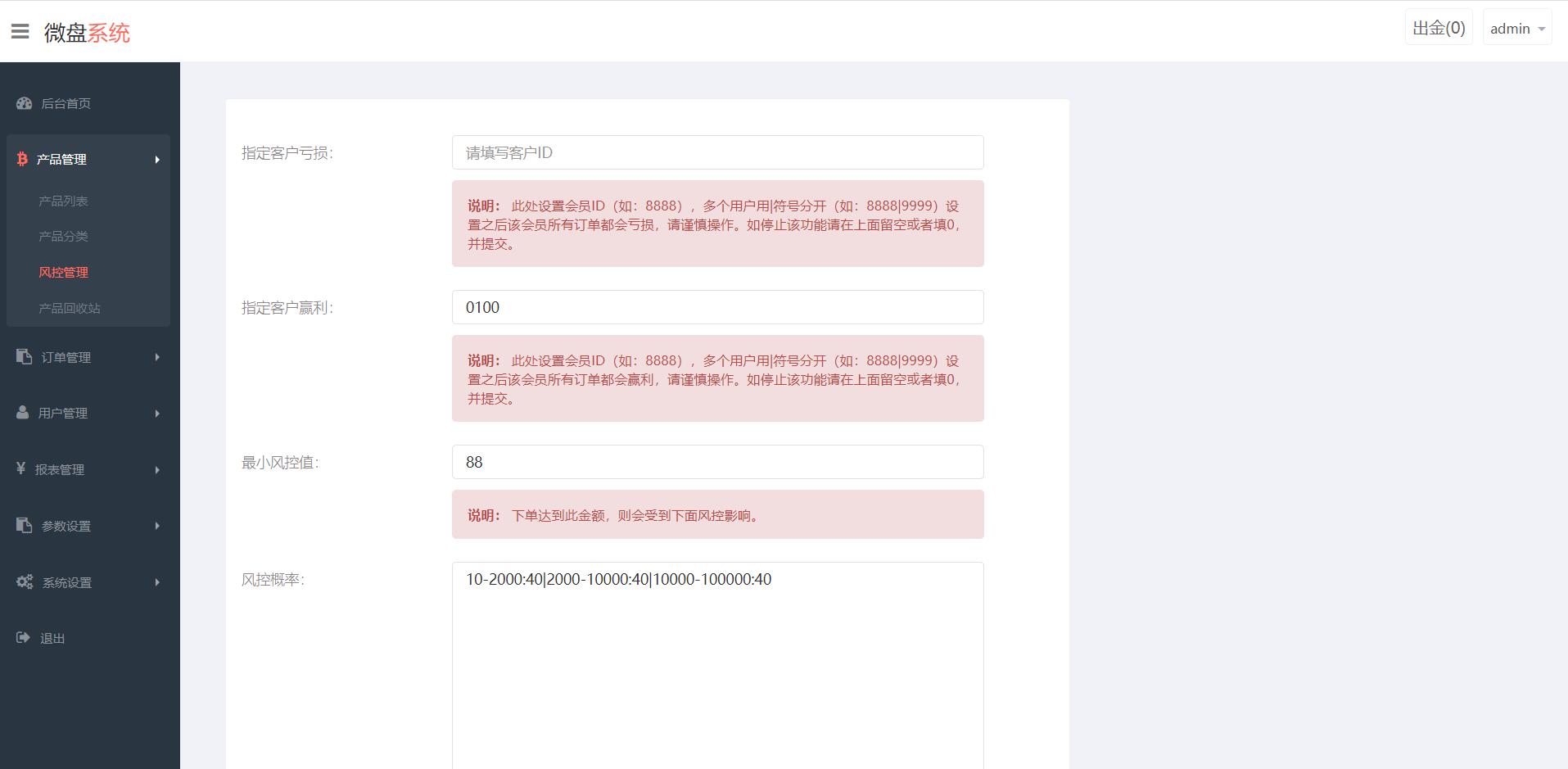Viewport: 1568px width, 769px height.
Task: Click the 退出 logout link
Action: (52, 638)
